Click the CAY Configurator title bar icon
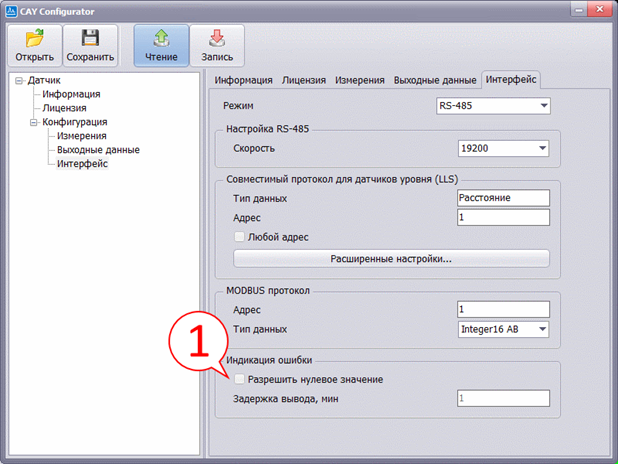 point(13,9)
